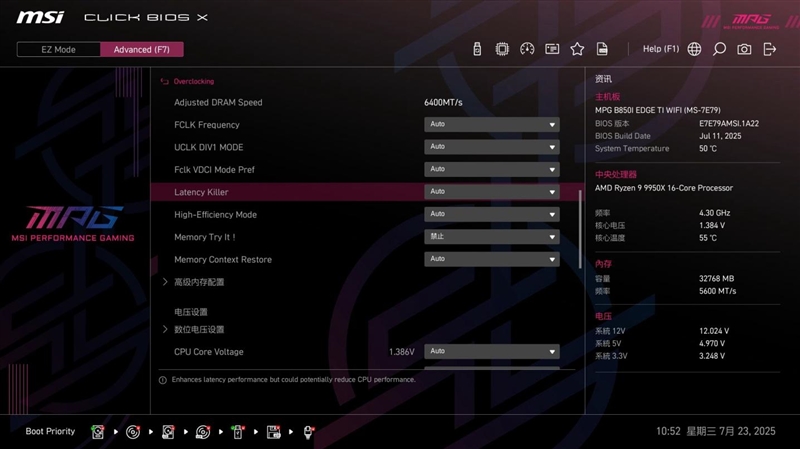800x449 pixels.
Task: Select the Memory Context Restore label
Action: click(x=223, y=260)
